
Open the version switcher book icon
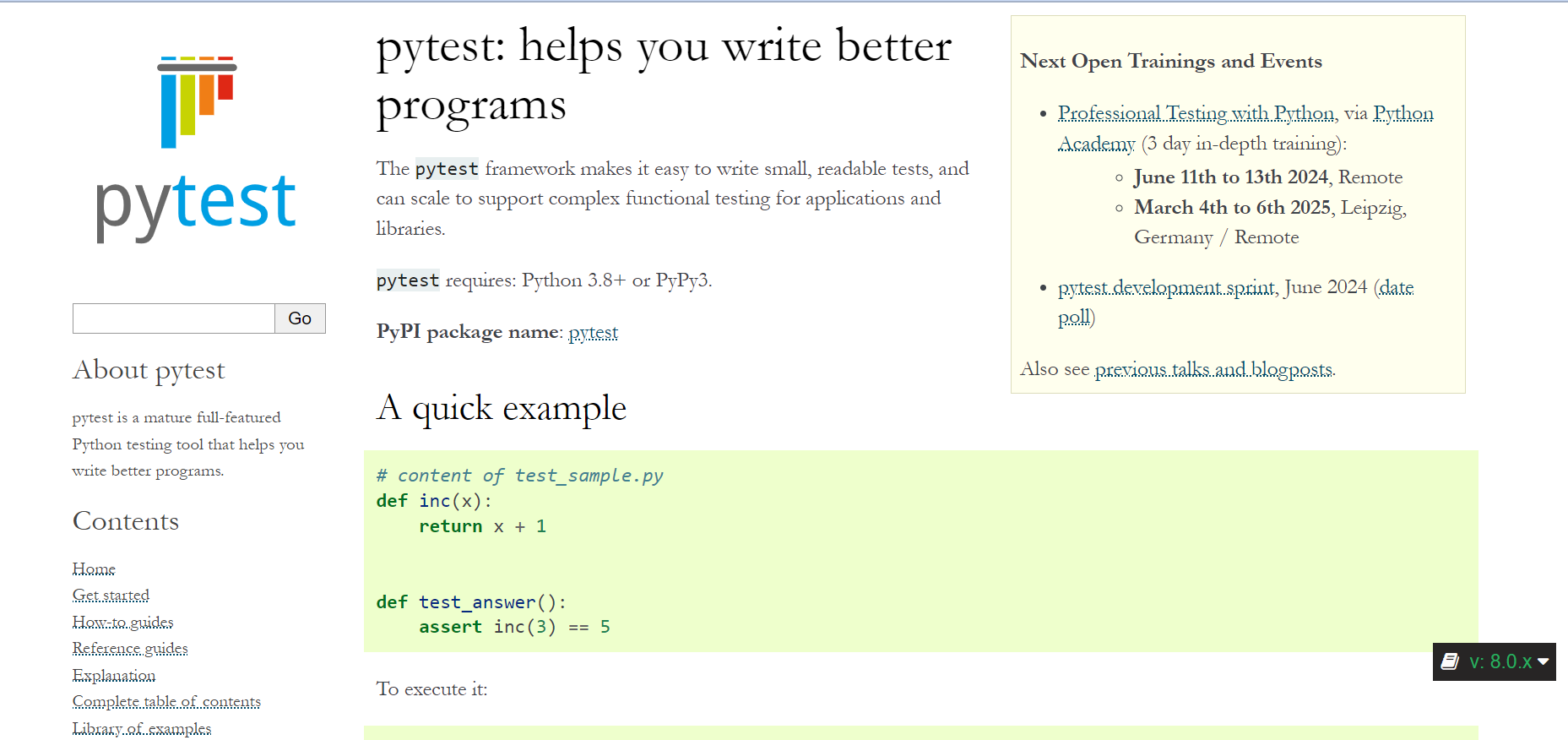(1450, 661)
